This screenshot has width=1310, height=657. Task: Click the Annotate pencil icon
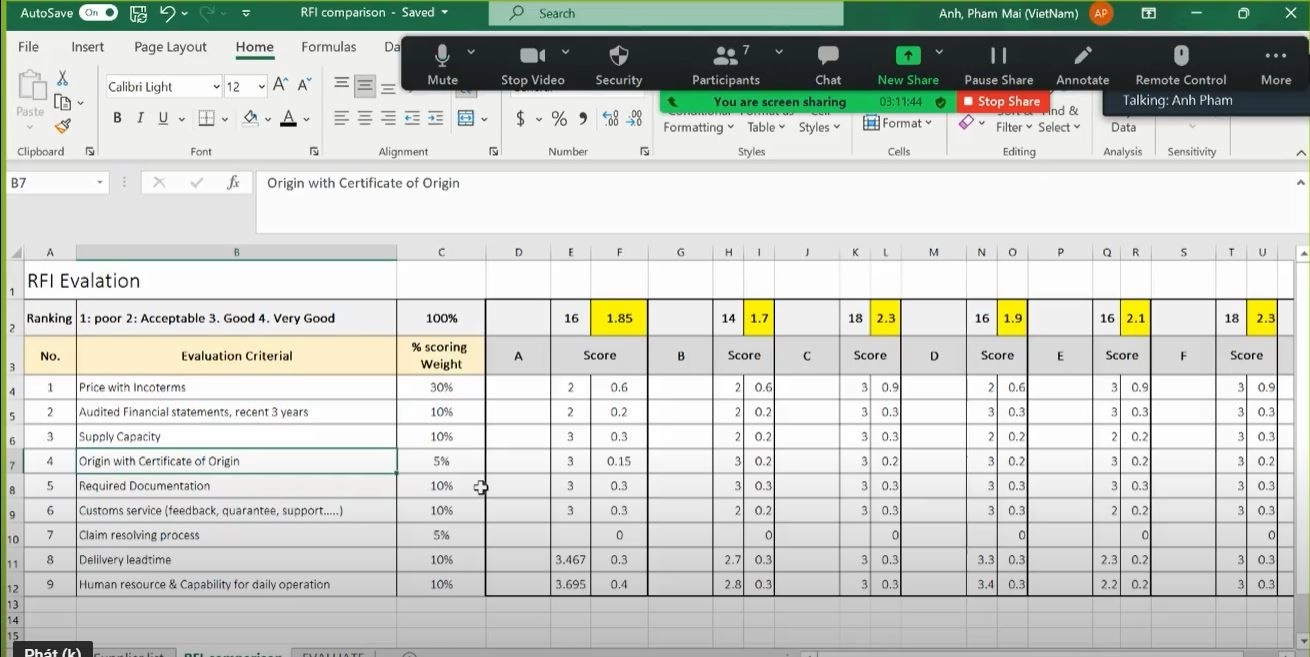click(1082, 64)
